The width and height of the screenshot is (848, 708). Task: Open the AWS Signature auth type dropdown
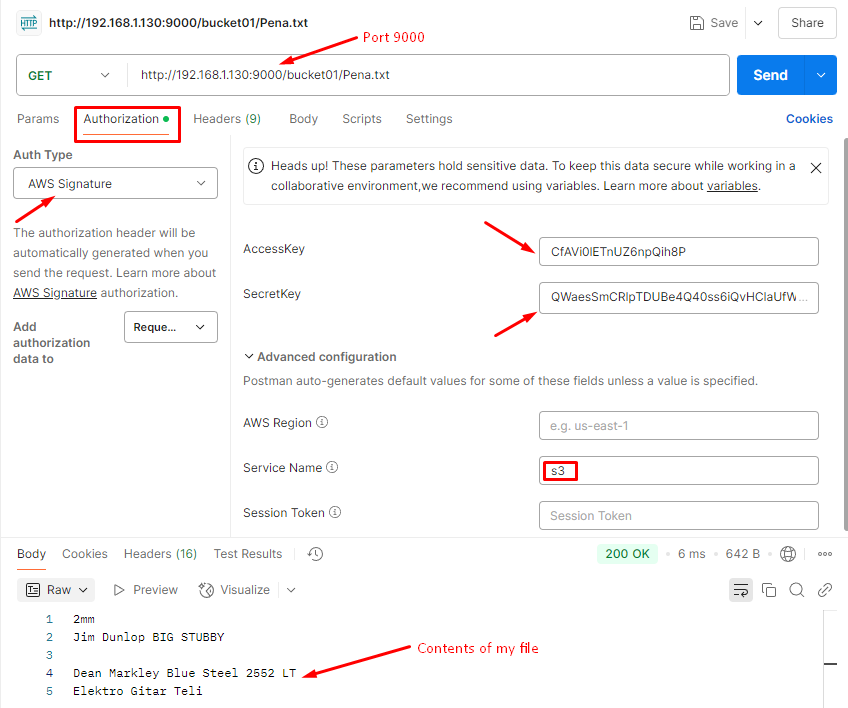pyautogui.click(x=115, y=184)
